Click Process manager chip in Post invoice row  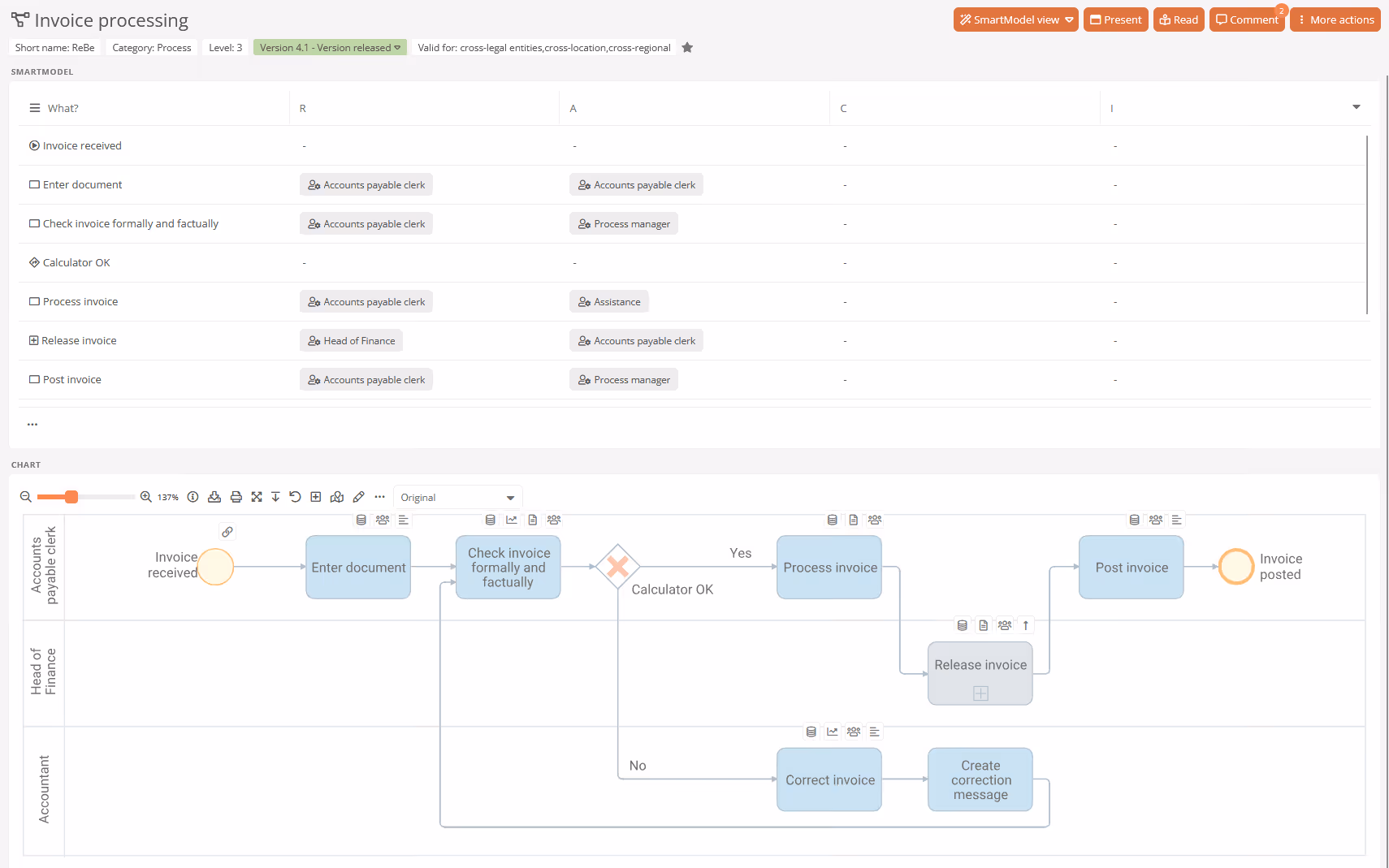pyautogui.click(x=624, y=380)
